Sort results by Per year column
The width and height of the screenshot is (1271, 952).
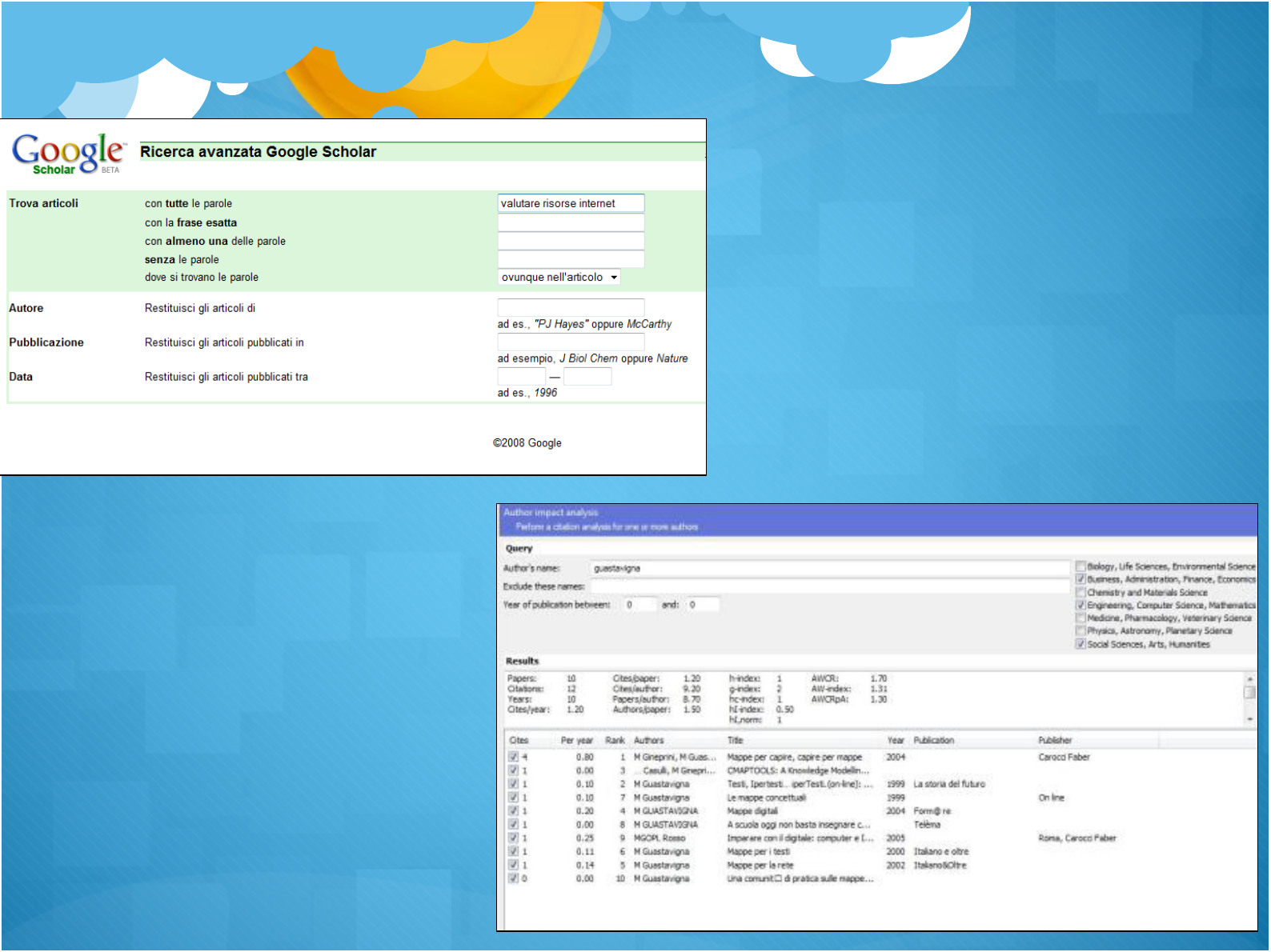(x=578, y=741)
